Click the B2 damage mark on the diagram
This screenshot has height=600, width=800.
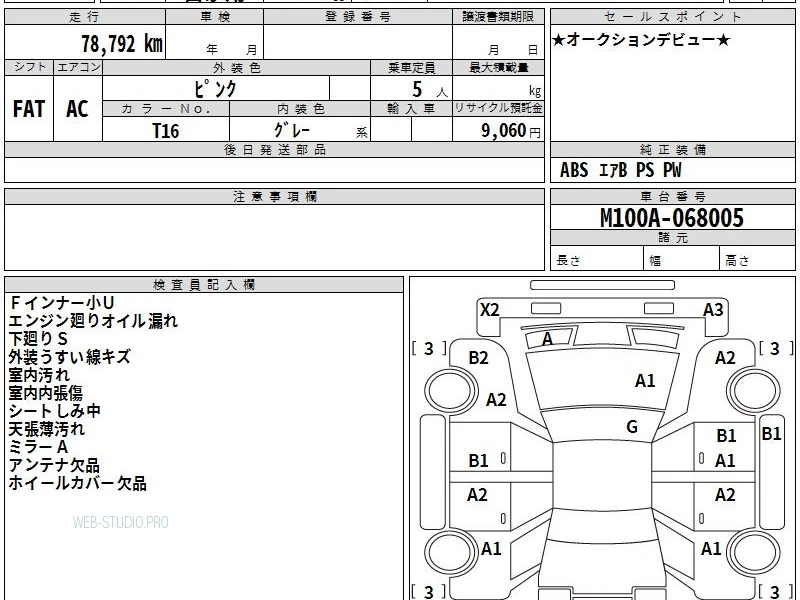pyautogui.click(x=478, y=358)
